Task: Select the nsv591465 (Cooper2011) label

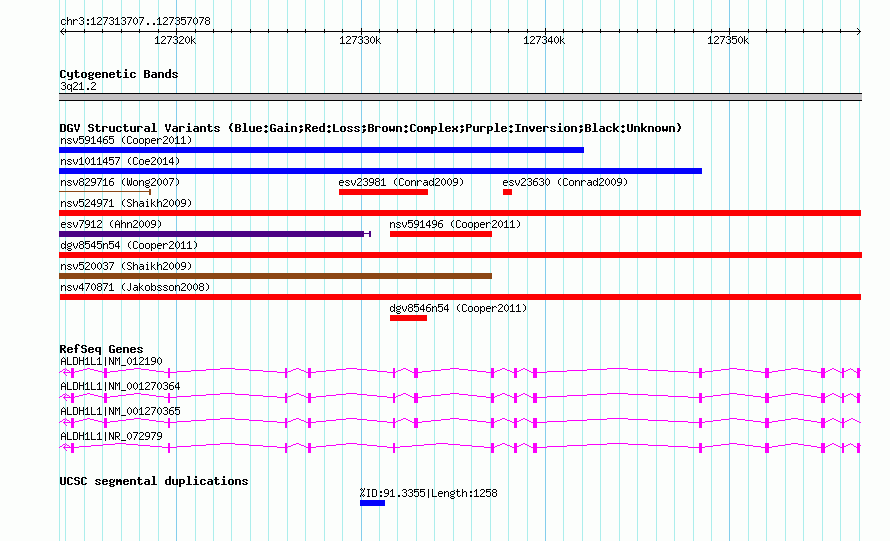Action: [x=126, y=140]
